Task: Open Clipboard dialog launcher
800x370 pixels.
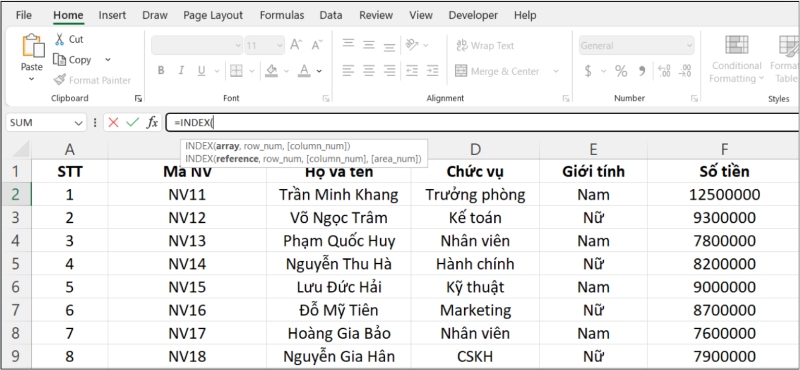Action: (x=138, y=98)
